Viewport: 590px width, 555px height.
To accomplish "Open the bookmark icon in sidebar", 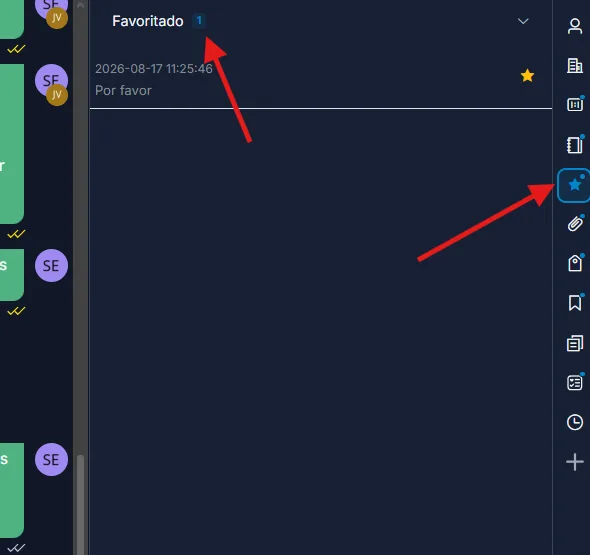I will click(x=575, y=303).
